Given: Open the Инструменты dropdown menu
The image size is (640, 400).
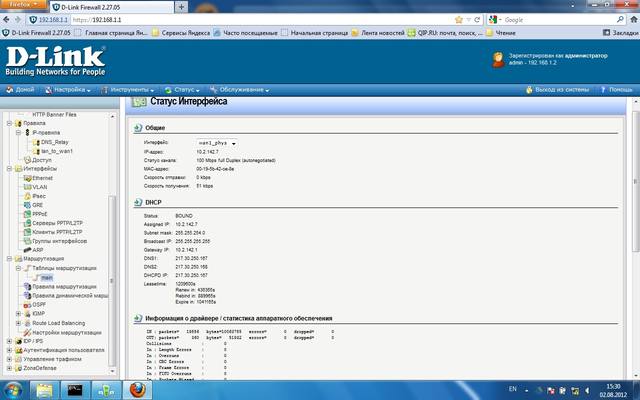Looking at the screenshot, I should (x=128, y=90).
